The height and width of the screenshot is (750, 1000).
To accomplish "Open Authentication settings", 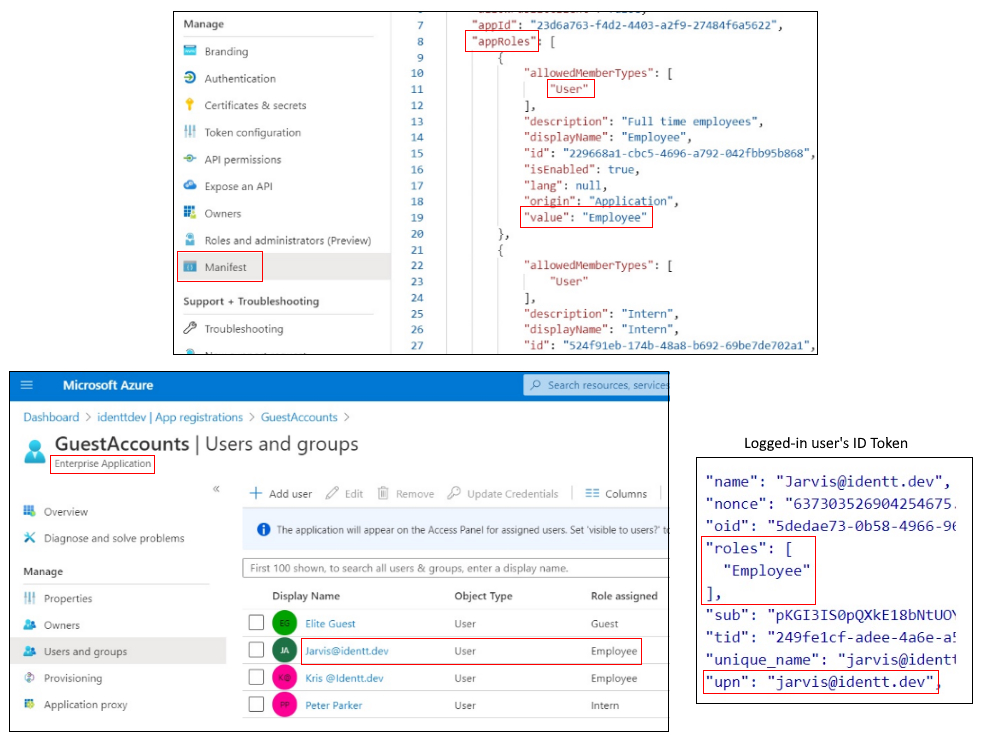I will click(240, 78).
